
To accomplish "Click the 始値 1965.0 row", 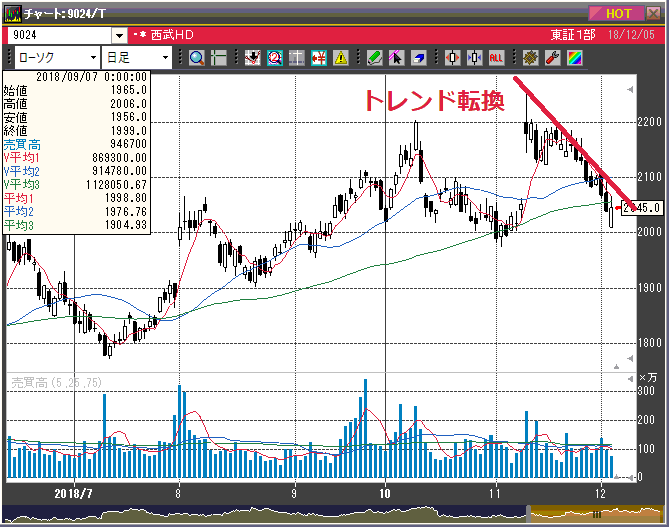I will click(x=76, y=90).
